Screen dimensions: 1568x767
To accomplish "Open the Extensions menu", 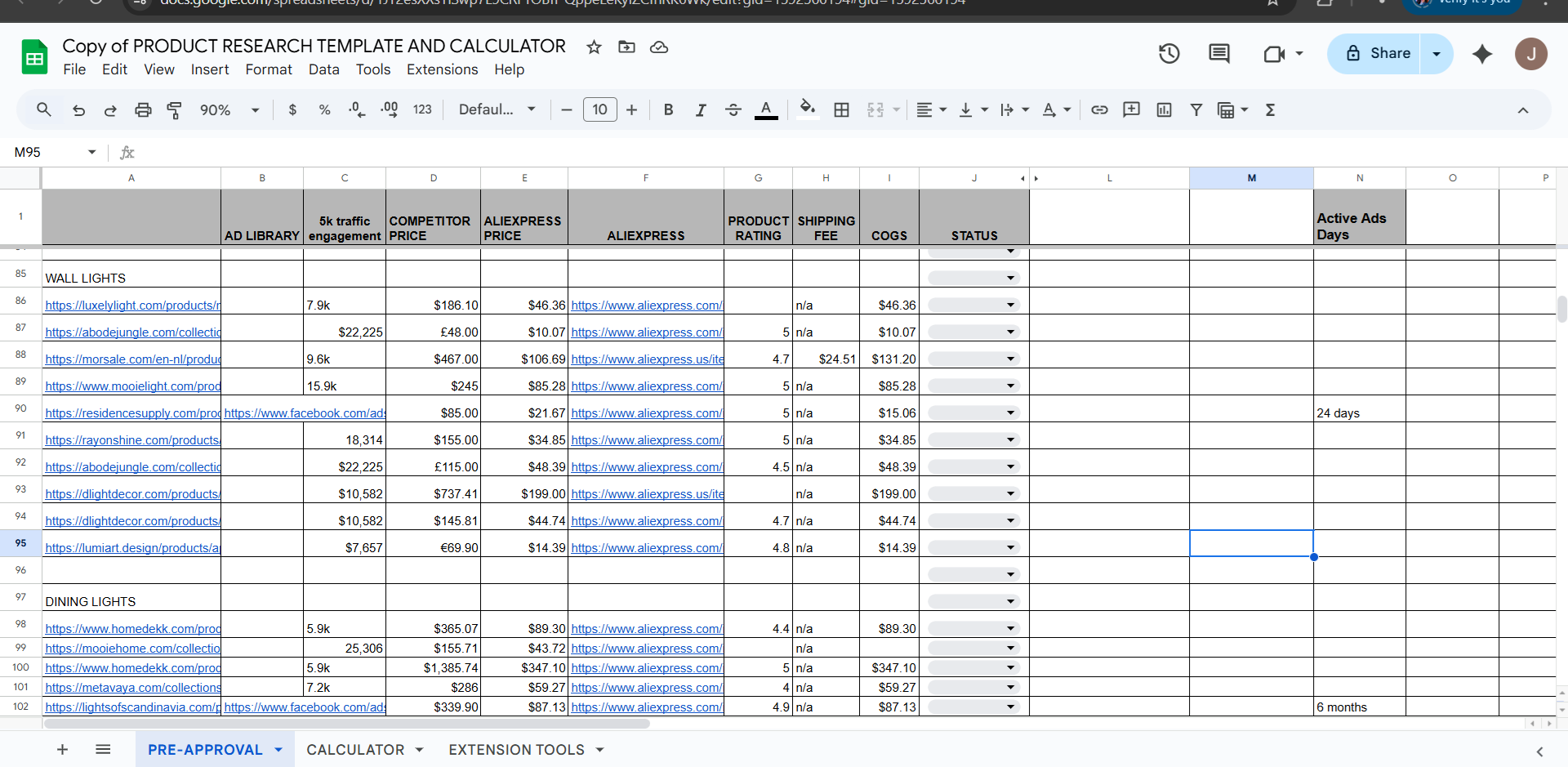I will tap(442, 69).
